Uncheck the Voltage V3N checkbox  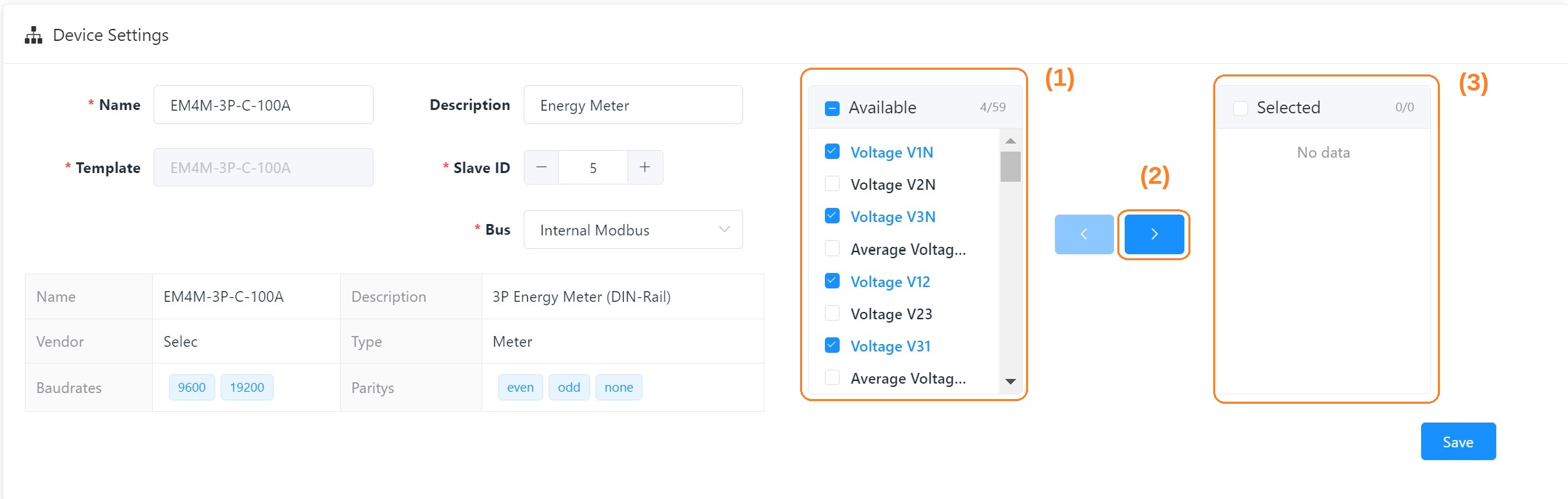[x=832, y=216]
